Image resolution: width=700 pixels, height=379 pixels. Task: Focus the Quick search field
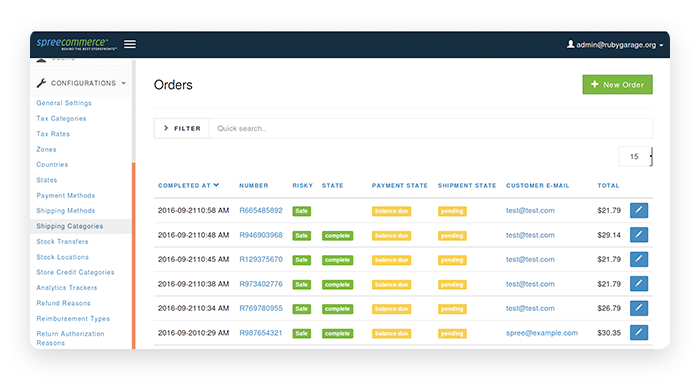pyautogui.click(x=430, y=128)
